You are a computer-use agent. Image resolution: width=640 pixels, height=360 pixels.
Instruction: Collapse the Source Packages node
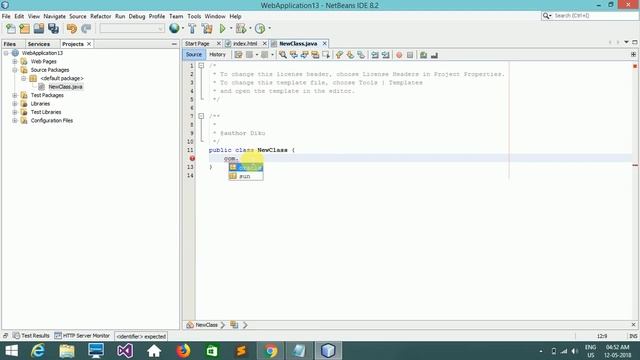15,70
